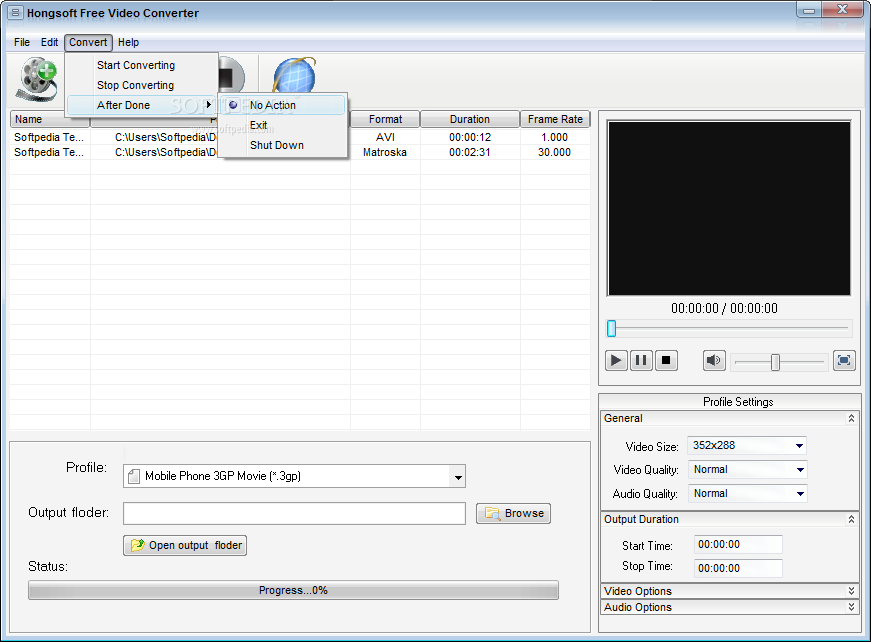This screenshot has width=871, height=642.
Task: Open the Edit menu
Action: click(x=49, y=42)
